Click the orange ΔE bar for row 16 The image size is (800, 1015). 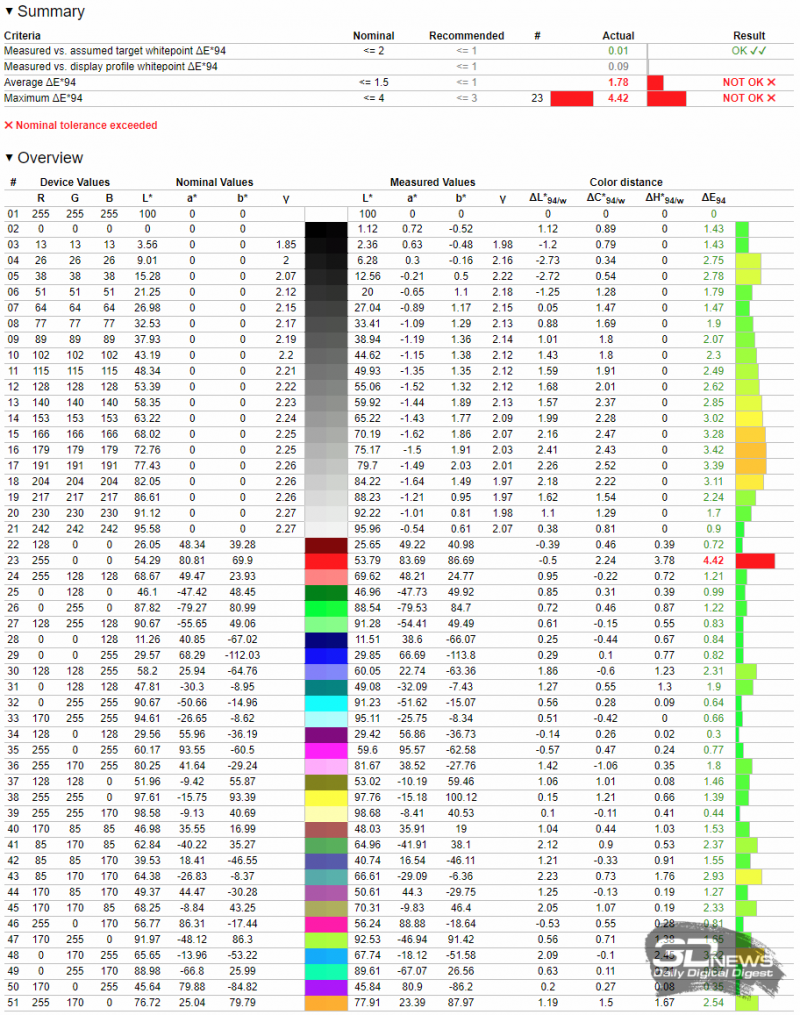751,450
